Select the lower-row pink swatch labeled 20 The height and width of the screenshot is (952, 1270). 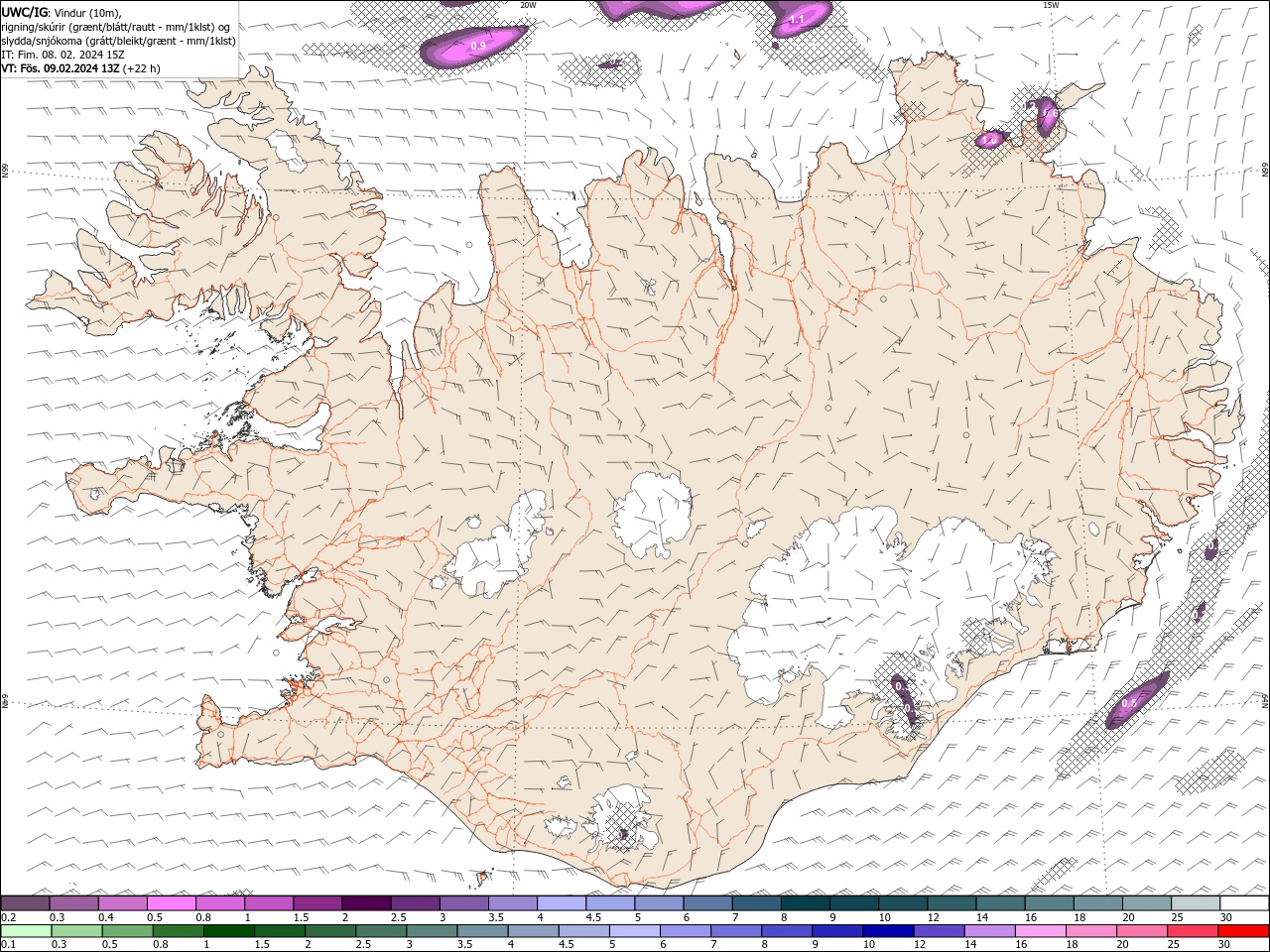click(x=1141, y=931)
